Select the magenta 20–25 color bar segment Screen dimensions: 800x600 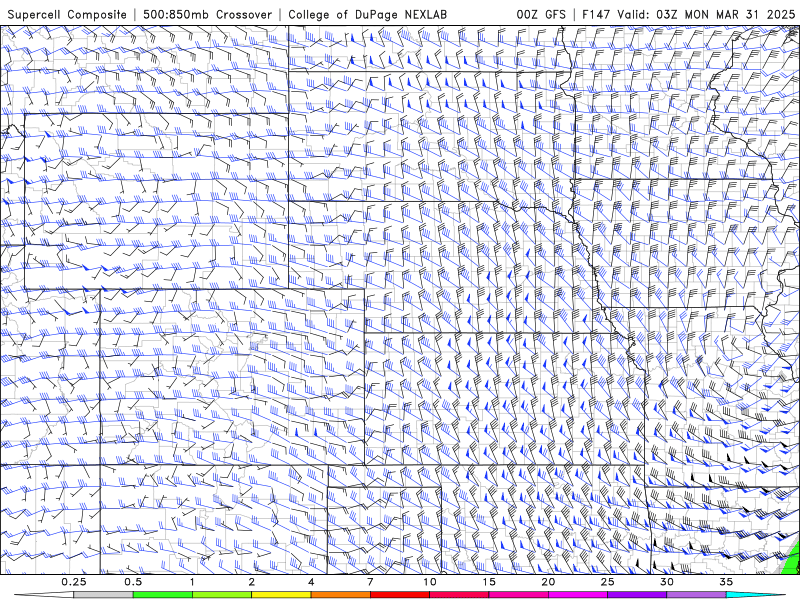tap(578, 594)
